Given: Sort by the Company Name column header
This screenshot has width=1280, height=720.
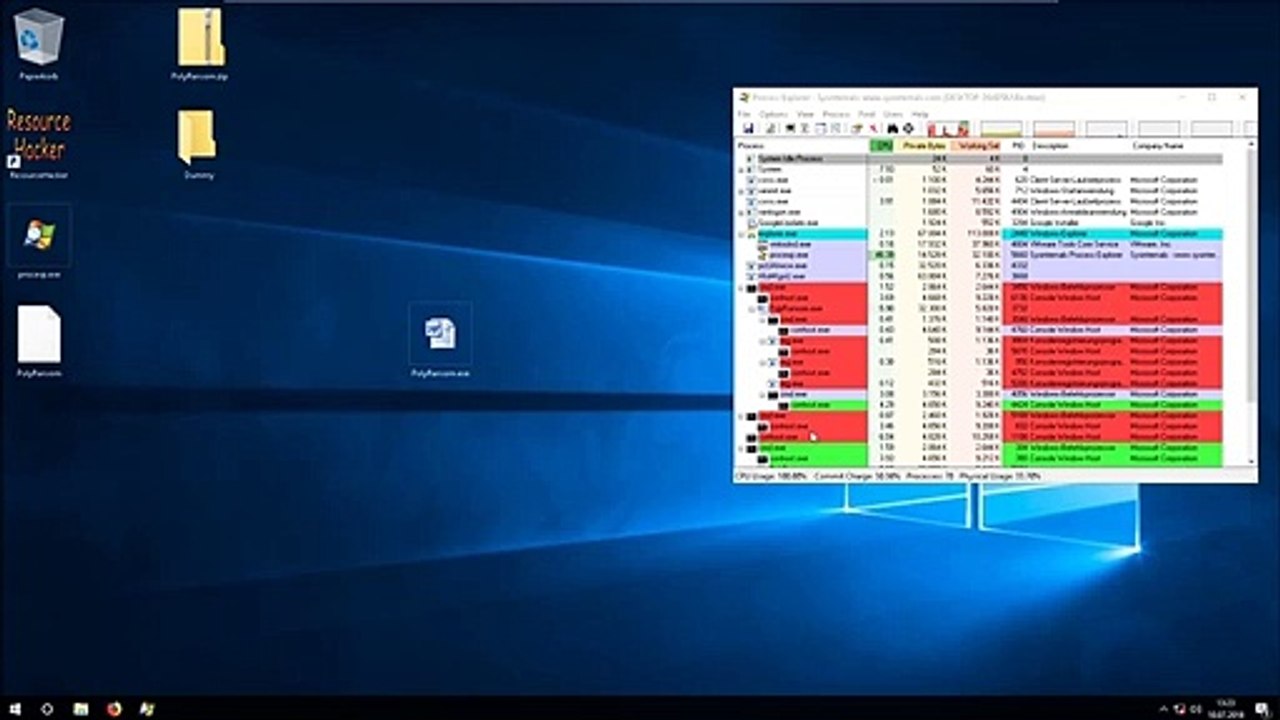Looking at the screenshot, I should [x=1176, y=146].
